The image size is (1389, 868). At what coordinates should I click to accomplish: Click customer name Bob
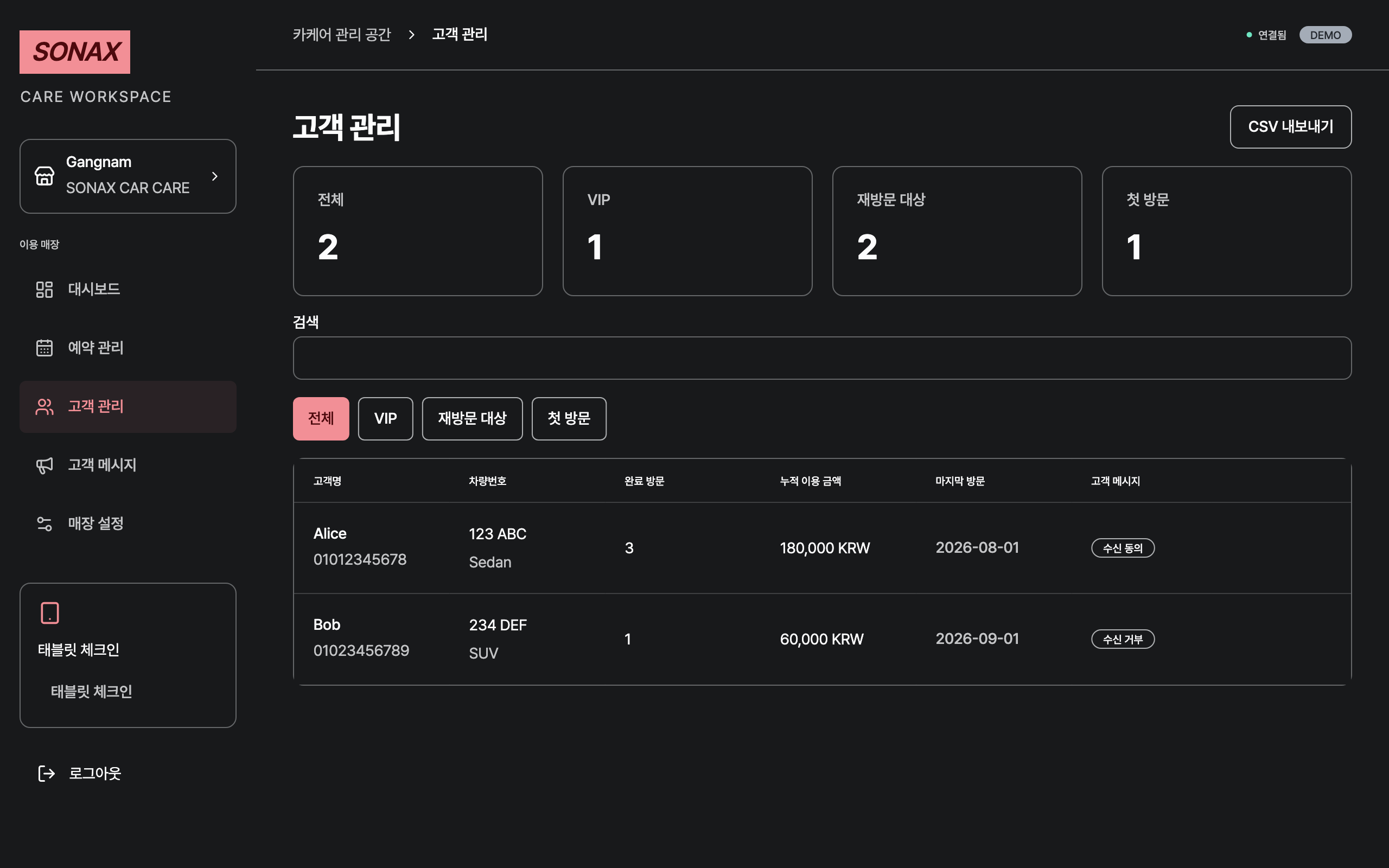(327, 624)
